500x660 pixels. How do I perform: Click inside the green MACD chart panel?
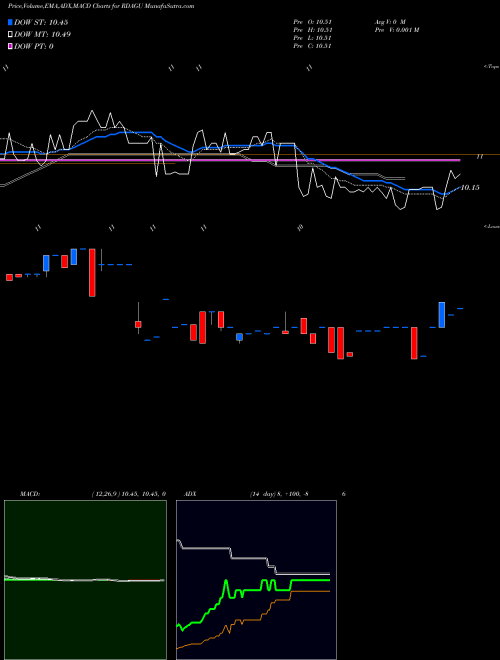[x=85, y=580]
